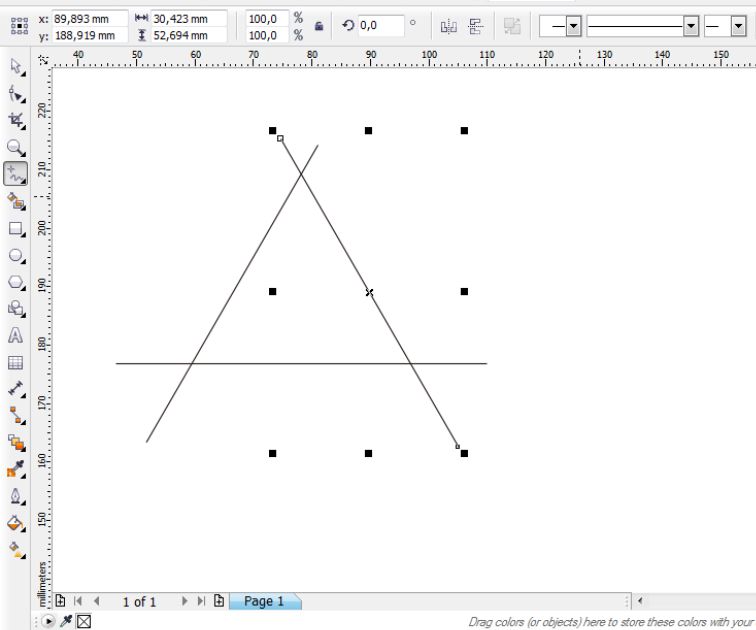Select the Rectangle tool

[16, 228]
